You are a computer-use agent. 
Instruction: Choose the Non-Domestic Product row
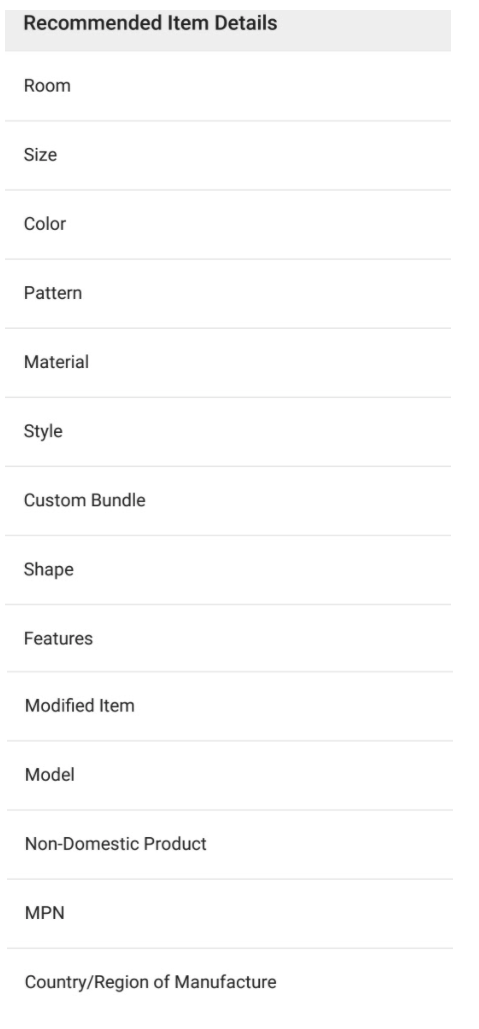230,845
